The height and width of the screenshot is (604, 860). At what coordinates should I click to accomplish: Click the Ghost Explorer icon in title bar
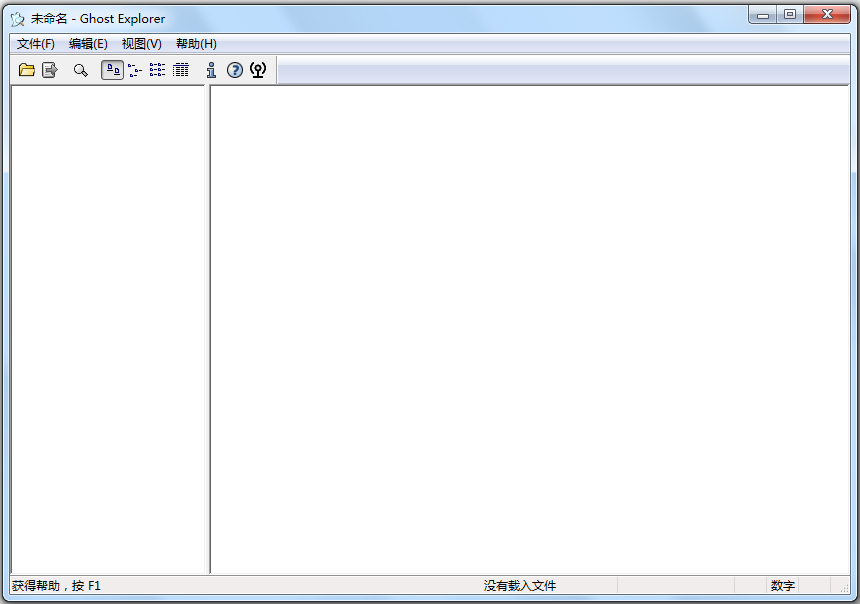(x=16, y=17)
